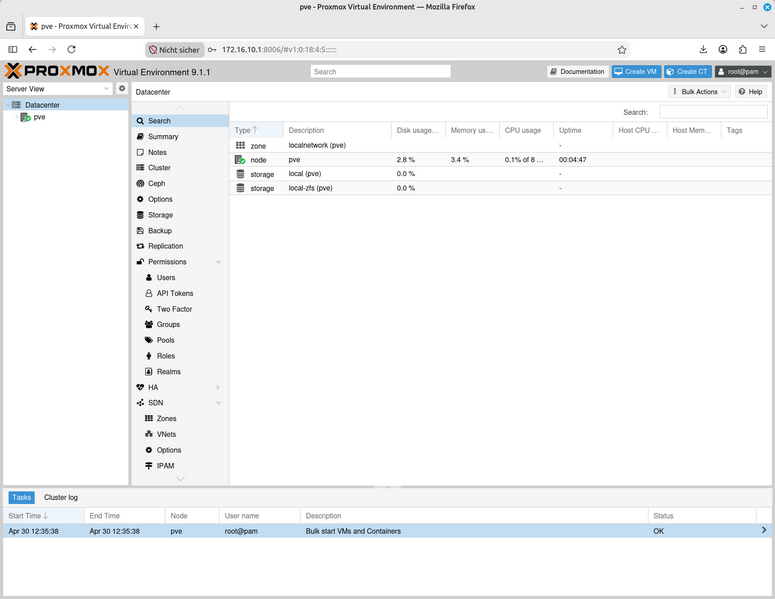Image resolution: width=775 pixels, height=599 pixels.
Task: Open the Search menu item
Action: pyautogui.click(x=180, y=121)
